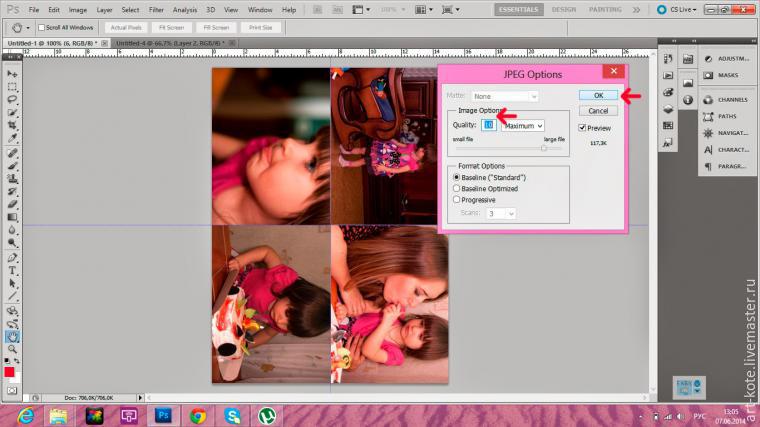Open the Filter menu
Image resolution: width=760 pixels, height=427 pixels.
point(156,9)
